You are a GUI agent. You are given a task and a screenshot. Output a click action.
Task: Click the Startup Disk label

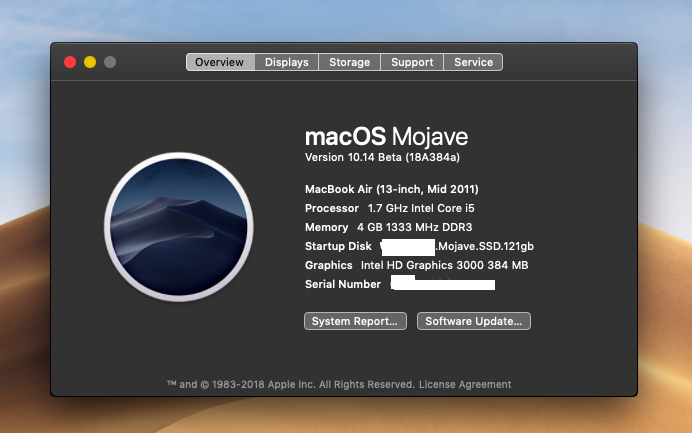[338, 246]
